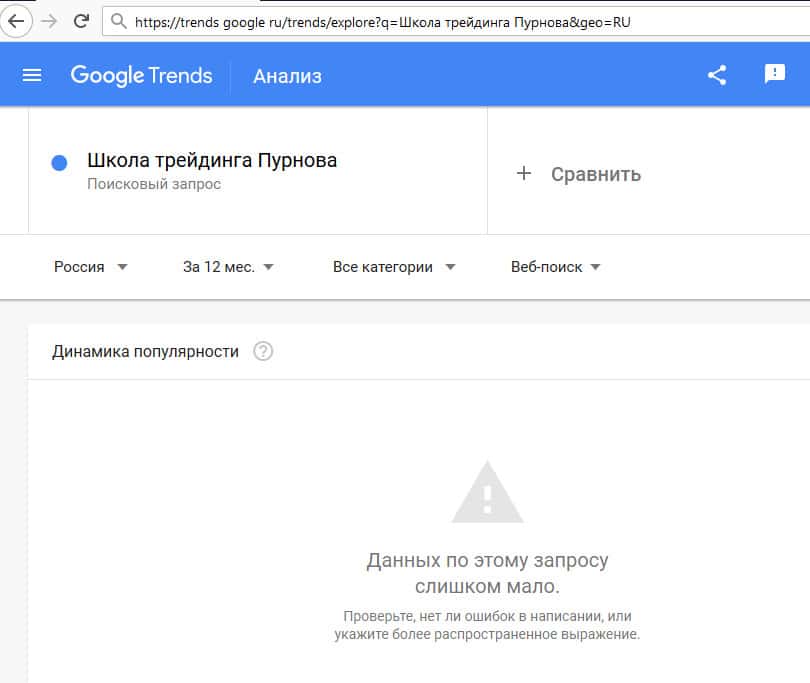This screenshot has width=810, height=683.
Task: Click the share icon in the header
Action: point(717,75)
